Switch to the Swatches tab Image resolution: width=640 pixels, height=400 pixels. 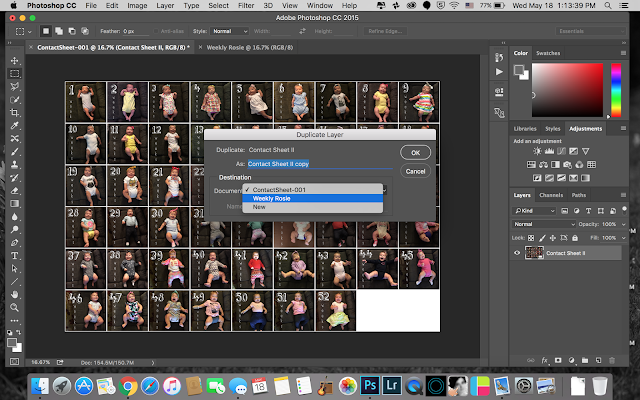[548, 53]
